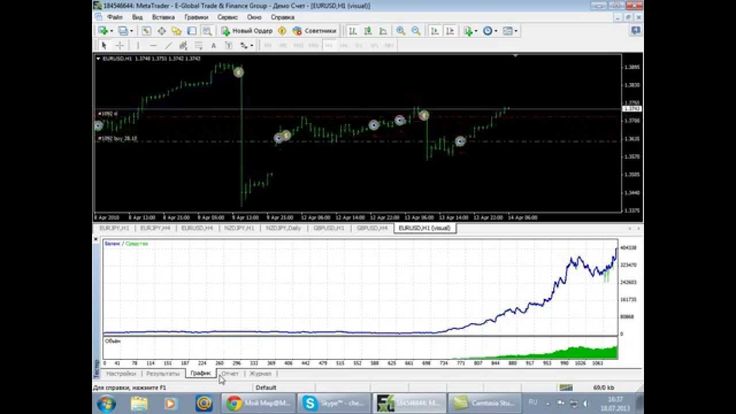The height and width of the screenshot is (414, 736).
Task: Switch to EURUSD,H4 chart tab
Action: click(197, 228)
